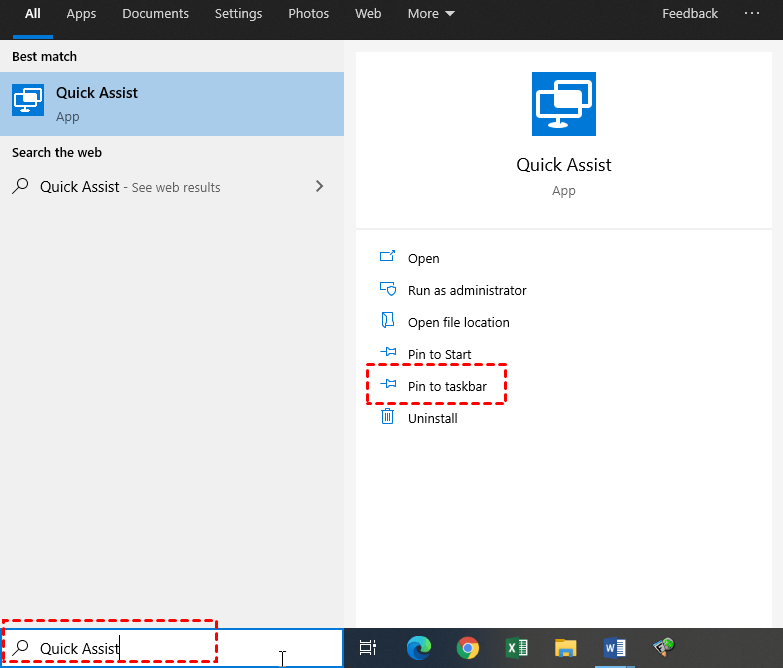Click the Feedback button
This screenshot has width=783, height=668.
pyautogui.click(x=690, y=14)
